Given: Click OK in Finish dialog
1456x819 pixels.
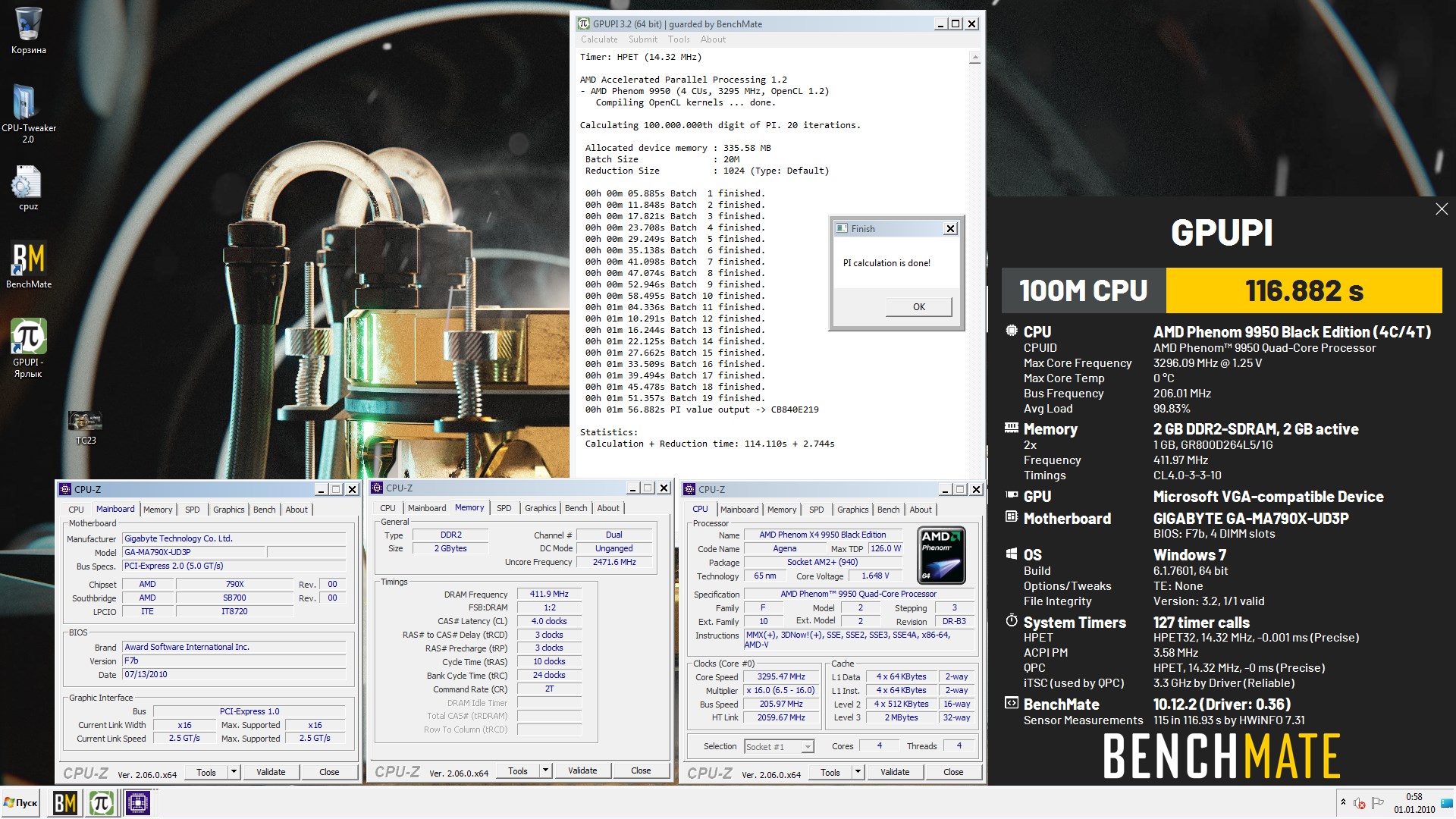Looking at the screenshot, I should (x=918, y=306).
